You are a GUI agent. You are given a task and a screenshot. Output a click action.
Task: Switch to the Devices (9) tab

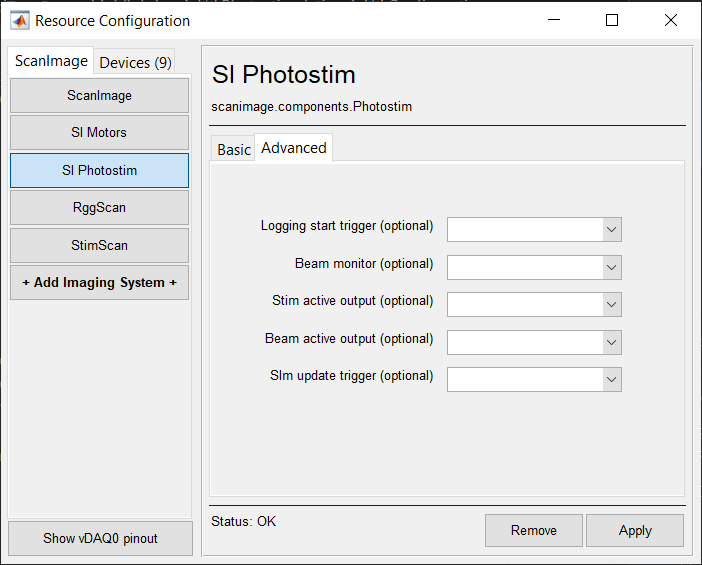tap(135, 62)
